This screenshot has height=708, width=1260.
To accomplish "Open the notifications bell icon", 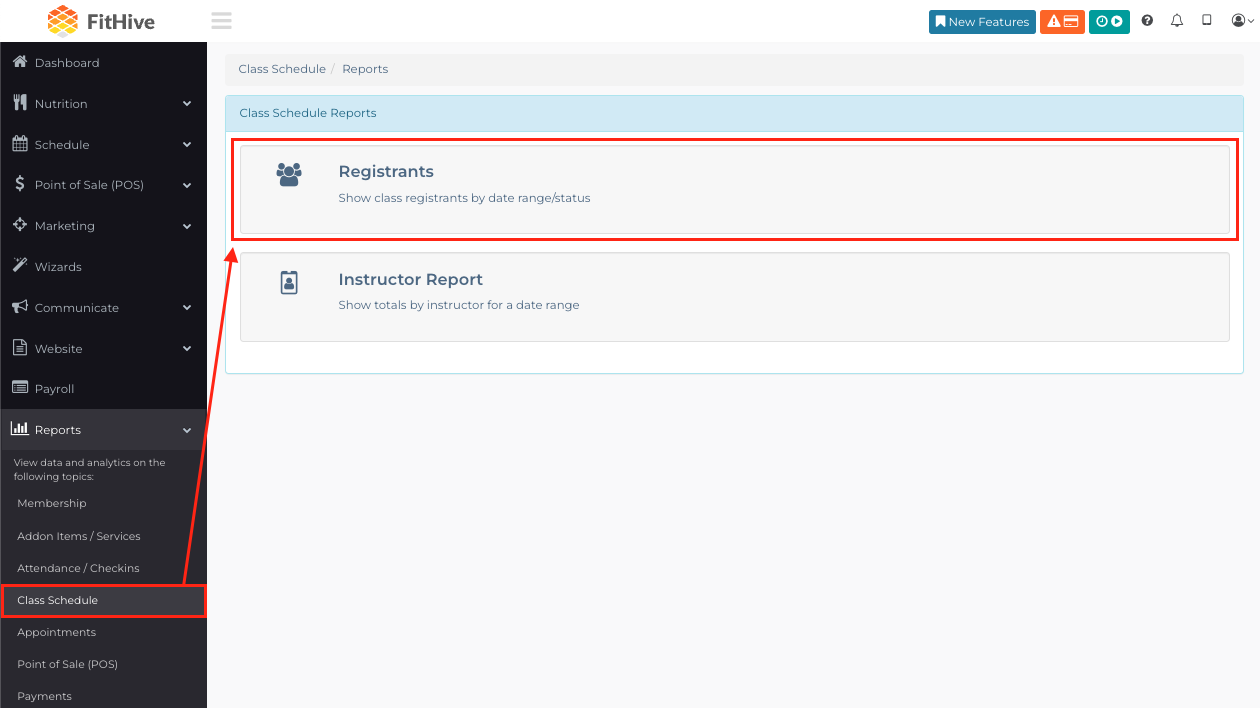I will coord(1177,21).
